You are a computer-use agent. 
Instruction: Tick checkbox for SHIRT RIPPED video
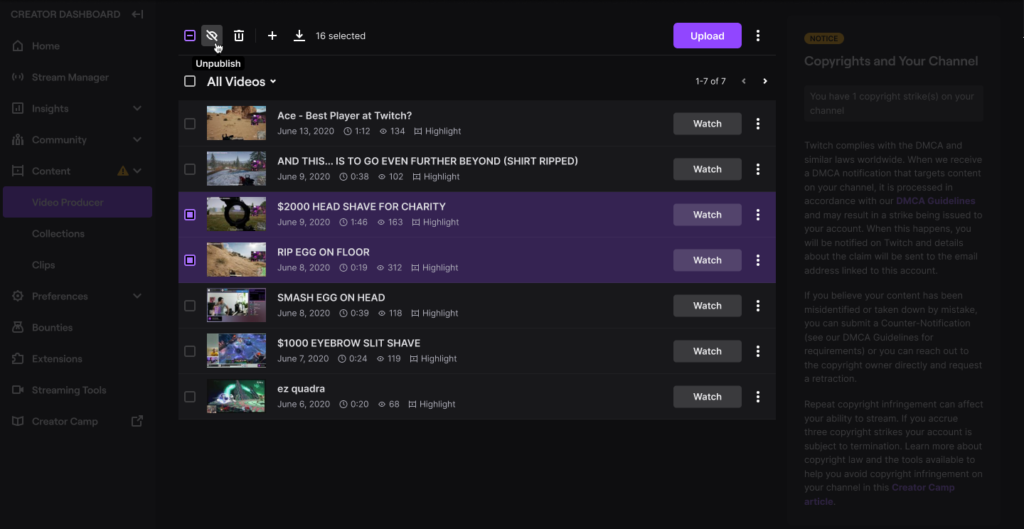coord(189,169)
